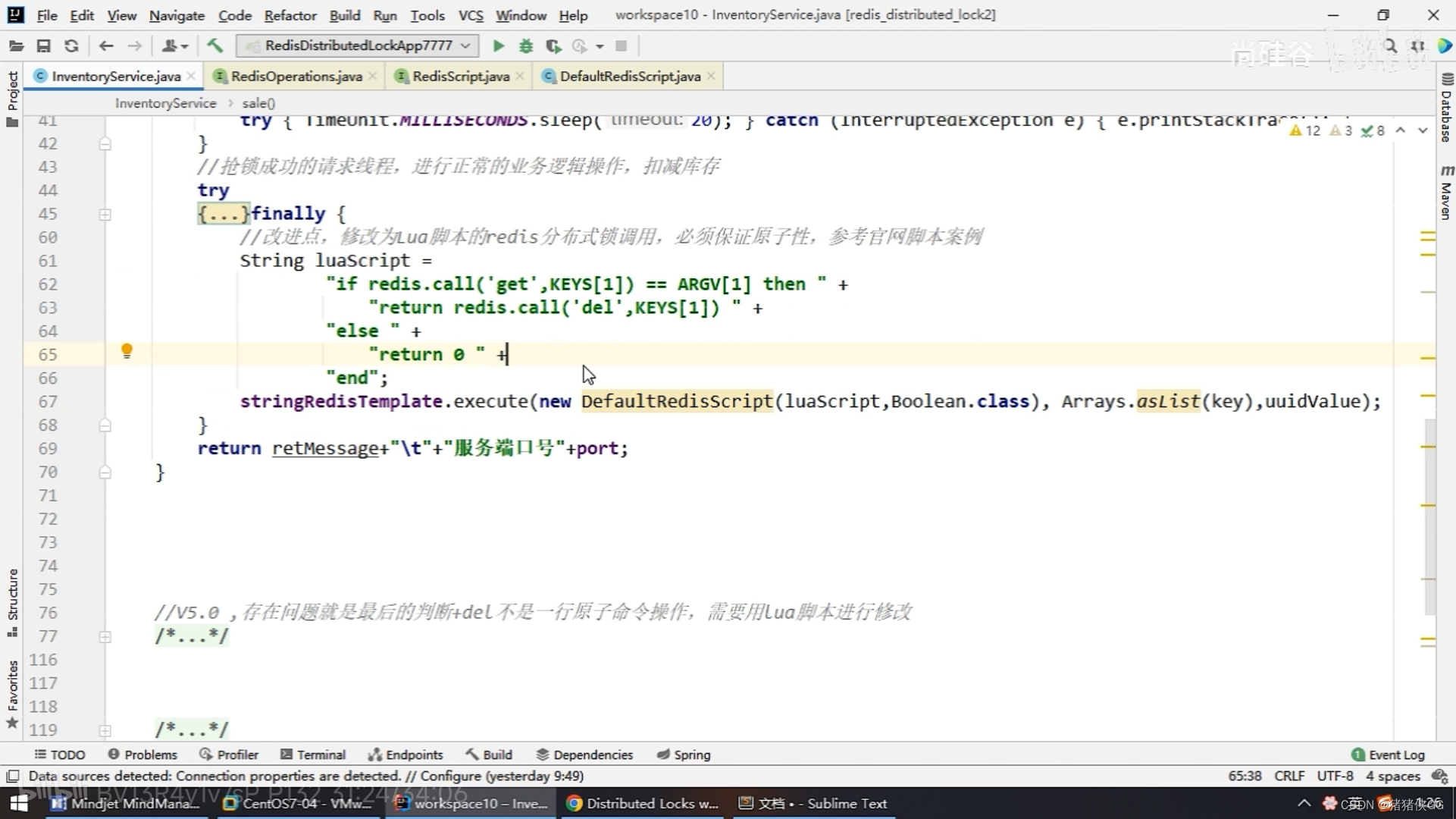Image resolution: width=1456 pixels, height=819 pixels.
Task: Switch to DefaultRedisScript.java tab
Action: coord(629,76)
